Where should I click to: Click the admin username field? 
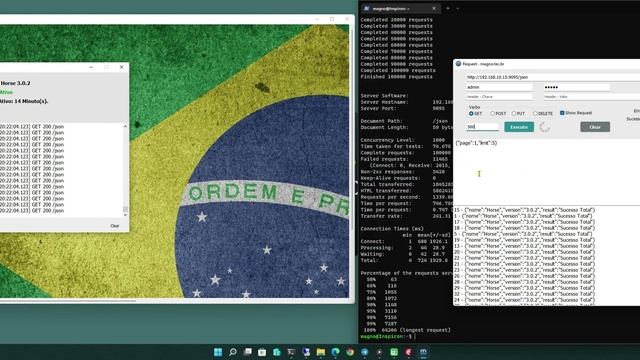point(500,87)
